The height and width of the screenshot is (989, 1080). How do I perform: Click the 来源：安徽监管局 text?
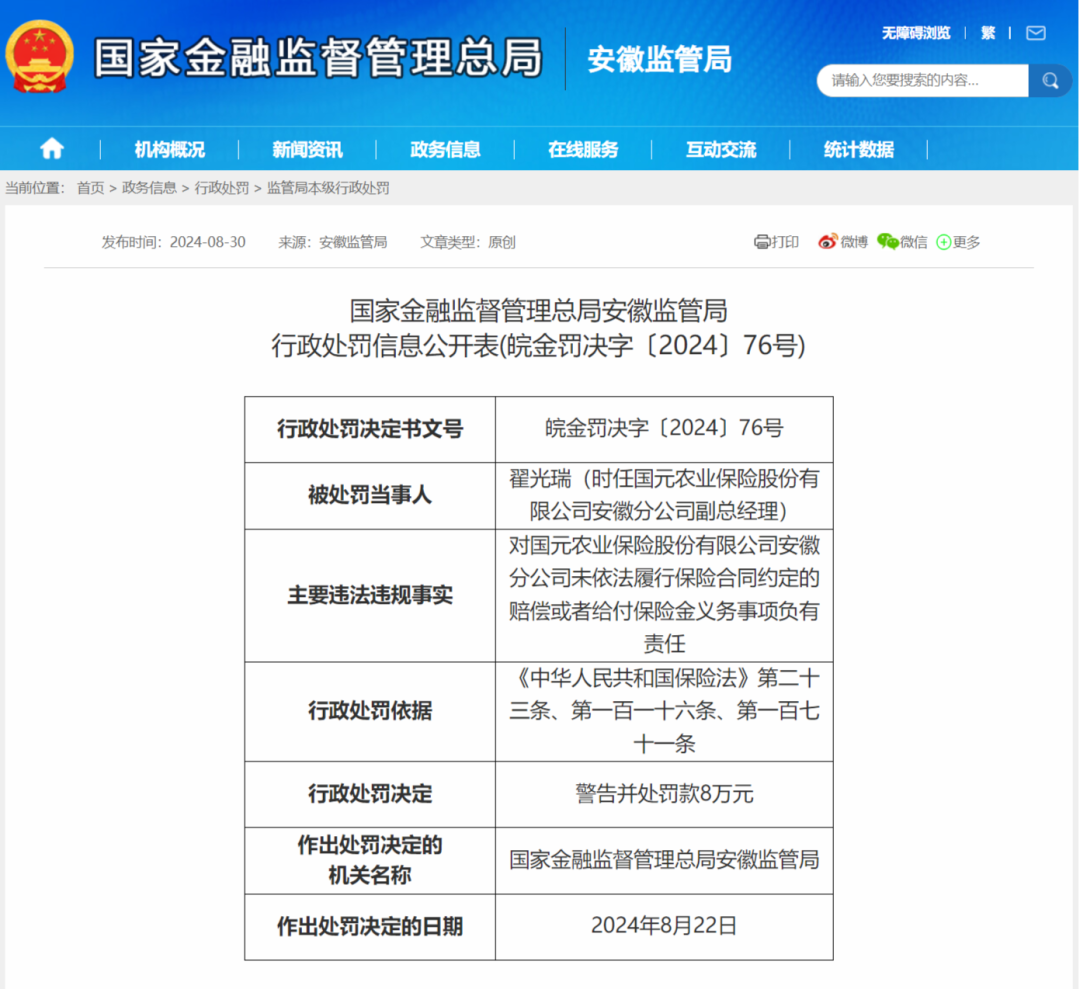[333, 242]
